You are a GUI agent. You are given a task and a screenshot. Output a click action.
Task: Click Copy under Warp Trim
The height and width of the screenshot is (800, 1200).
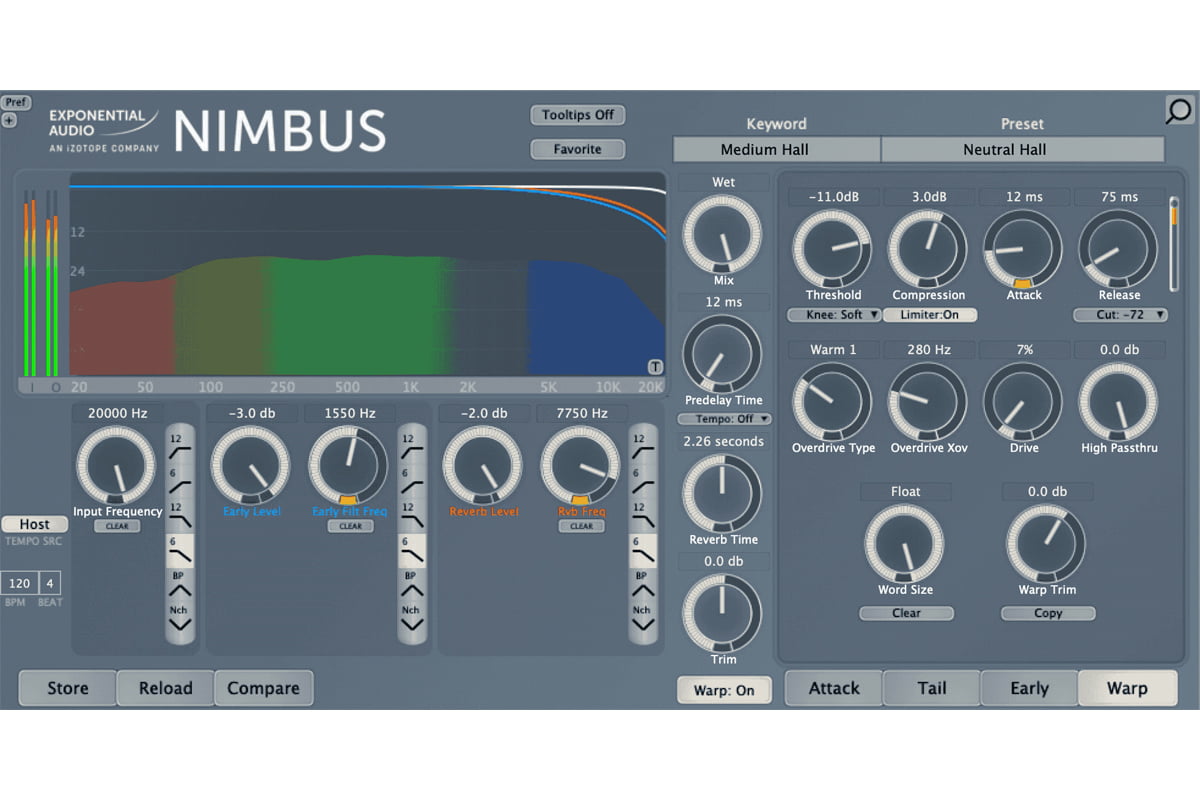point(1048,613)
